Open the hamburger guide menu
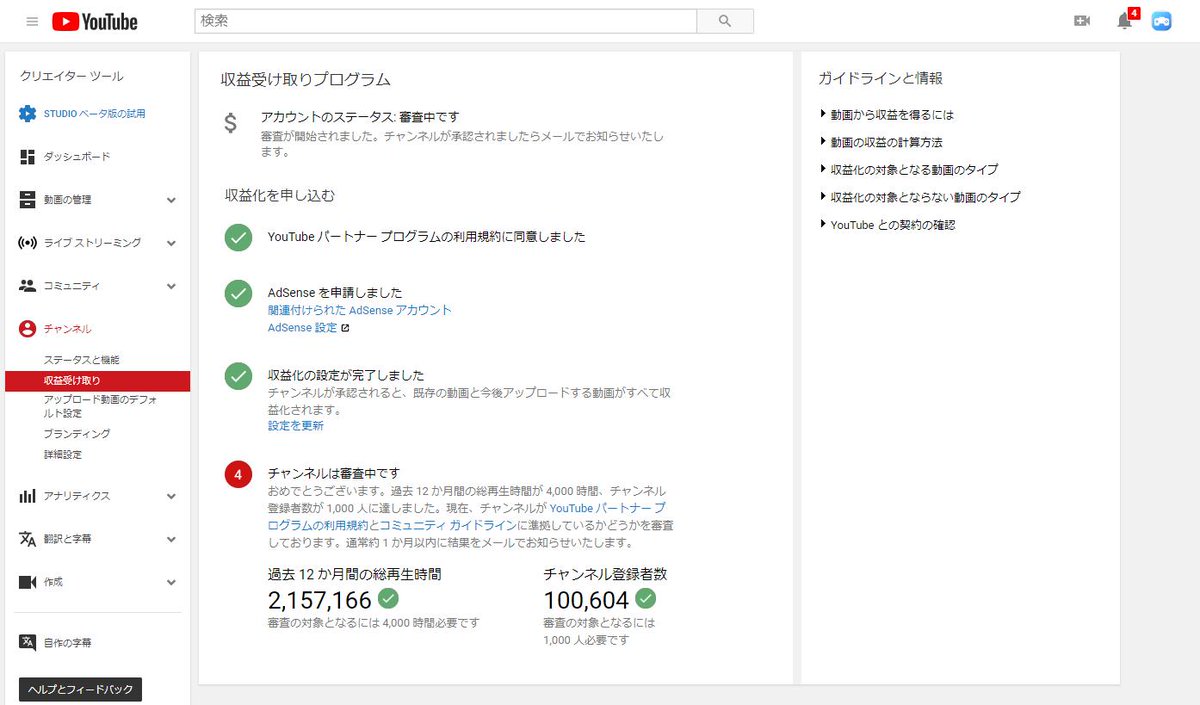The width and height of the screenshot is (1200, 705). pos(32,21)
